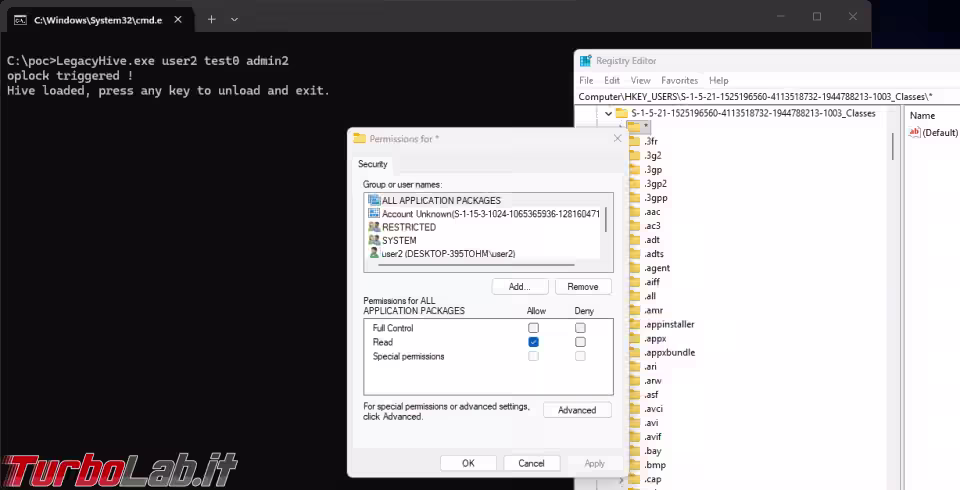Click the group list vertical scrollbar
The image size is (960, 490).
[606, 219]
